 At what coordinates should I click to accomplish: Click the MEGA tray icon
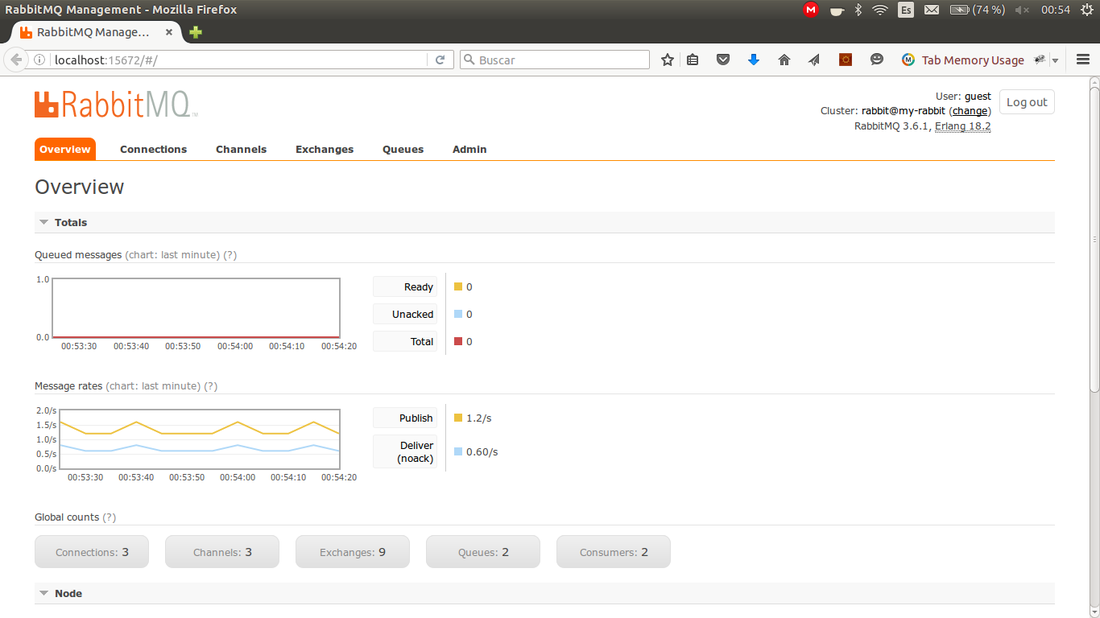pyautogui.click(x=811, y=10)
